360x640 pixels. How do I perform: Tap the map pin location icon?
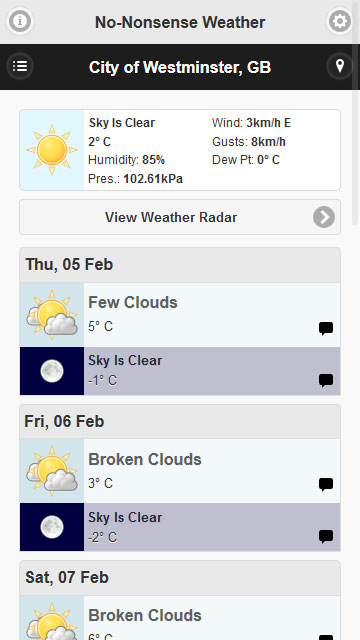click(x=340, y=66)
